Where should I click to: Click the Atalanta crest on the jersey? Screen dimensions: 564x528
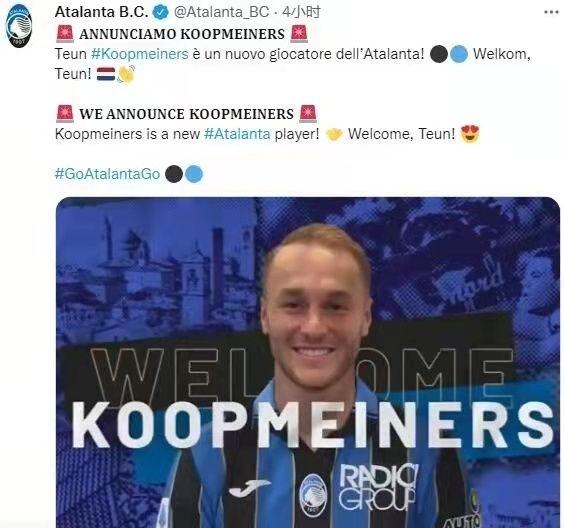click(x=313, y=495)
